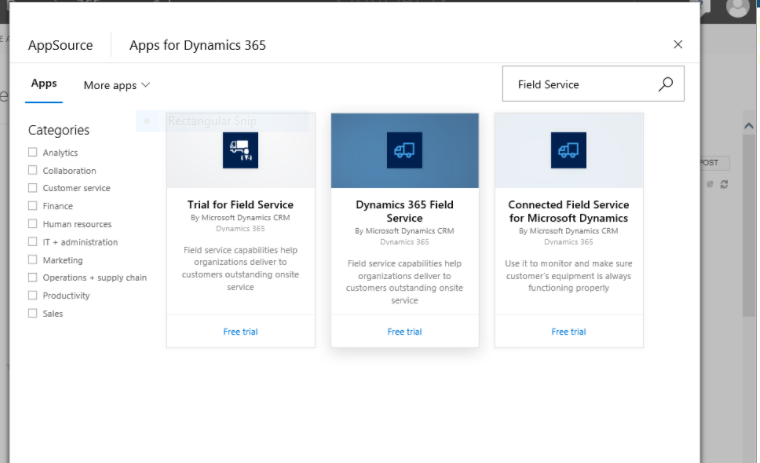Click the Connected Field Service truck icon

pyautogui.click(x=569, y=150)
